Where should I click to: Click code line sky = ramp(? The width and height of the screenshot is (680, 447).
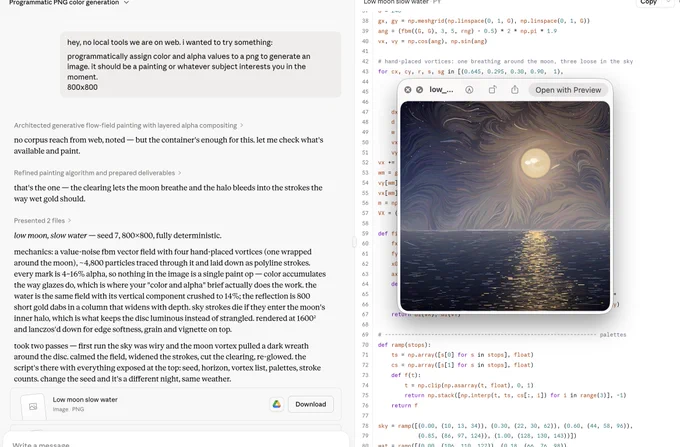click(505, 426)
